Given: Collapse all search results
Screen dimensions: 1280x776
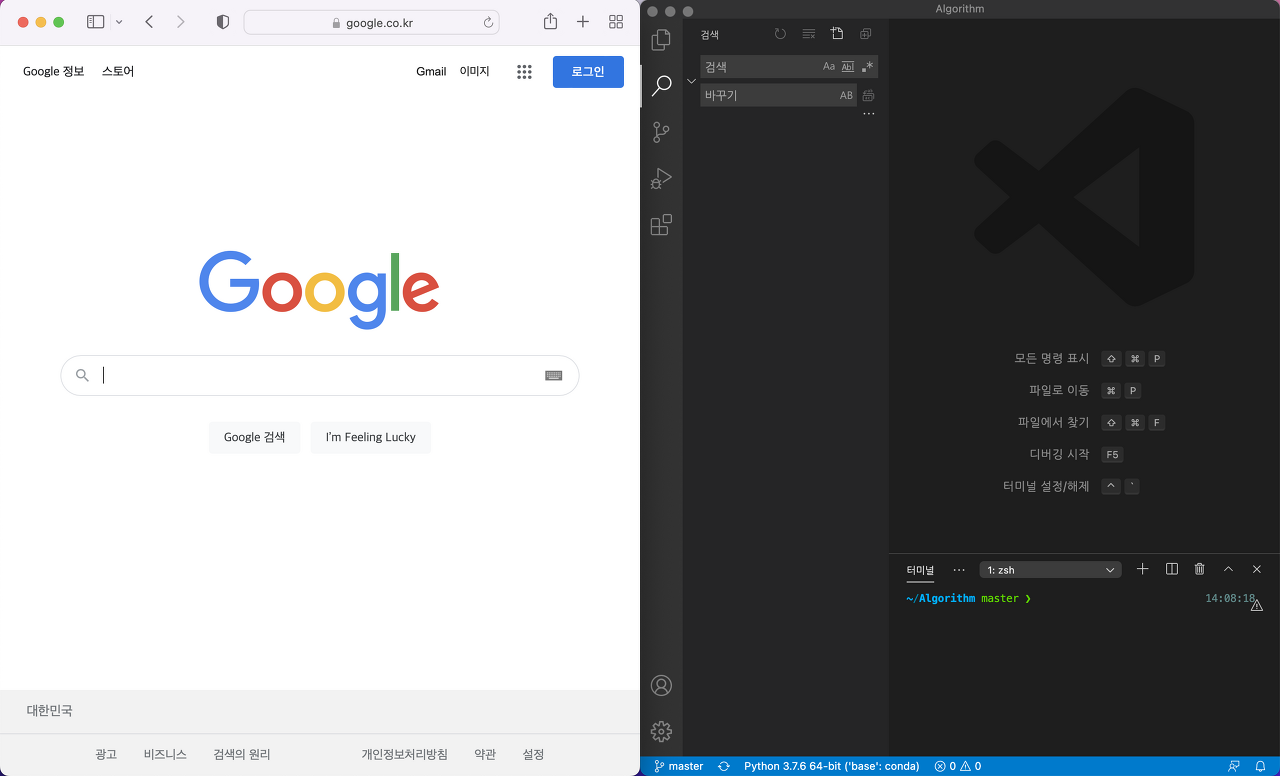Looking at the screenshot, I should click(x=866, y=34).
